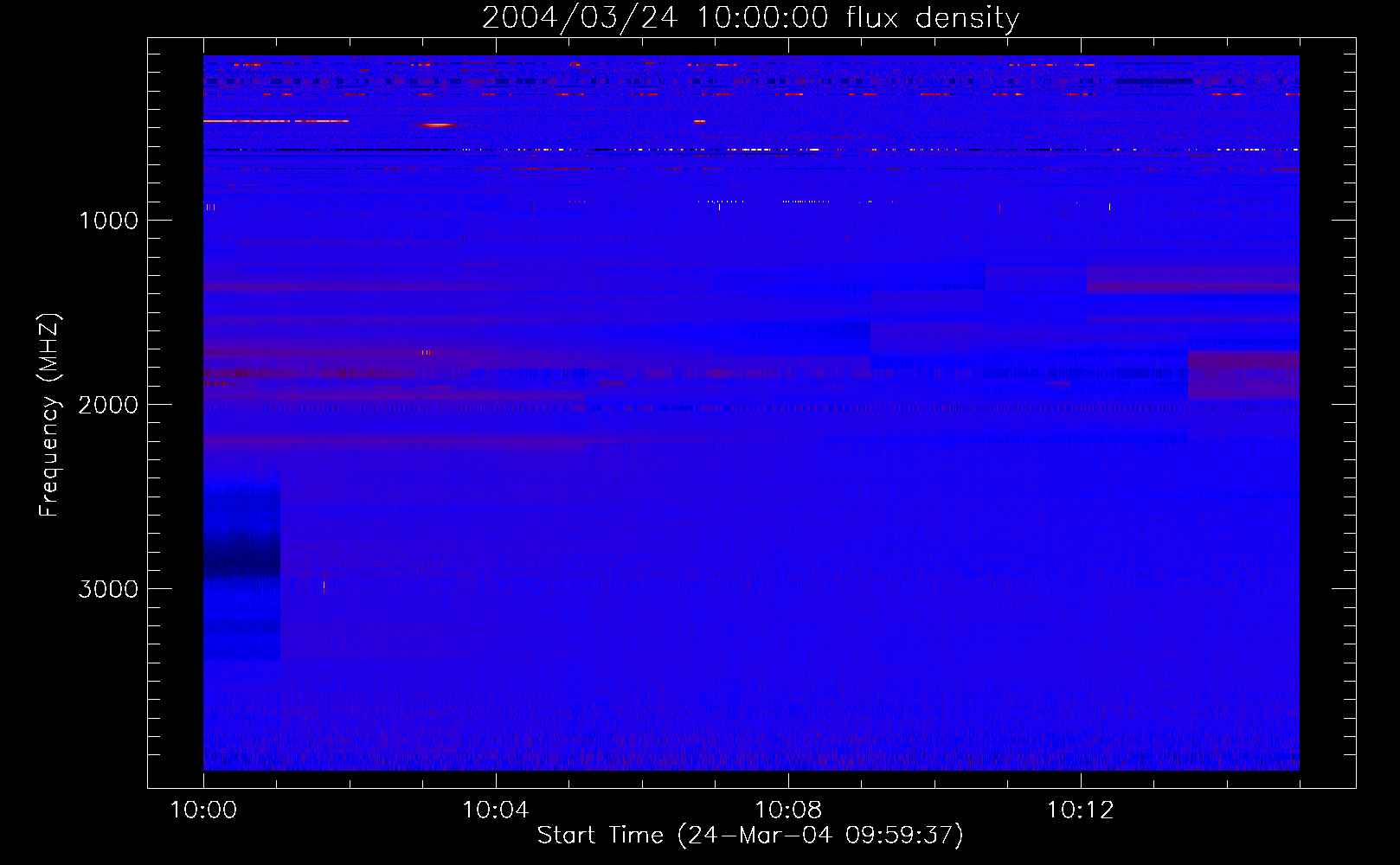Click the 10:12 time tick label
1400x865 pixels.
click(x=1080, y=811)
